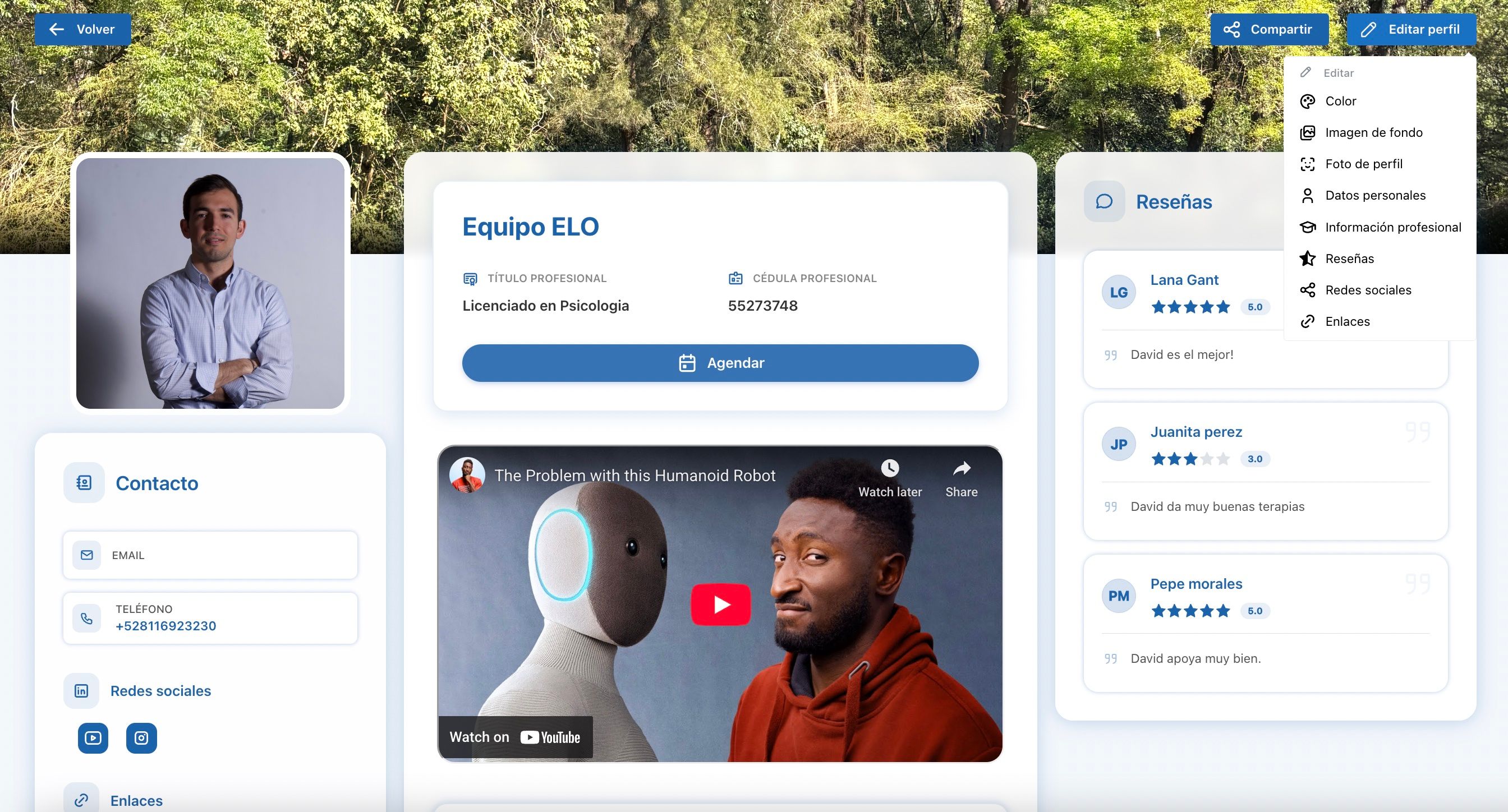This screenshot has height=812, width=1508.
Task: Click the phone icon in Teléfono card
Action: 86,618
